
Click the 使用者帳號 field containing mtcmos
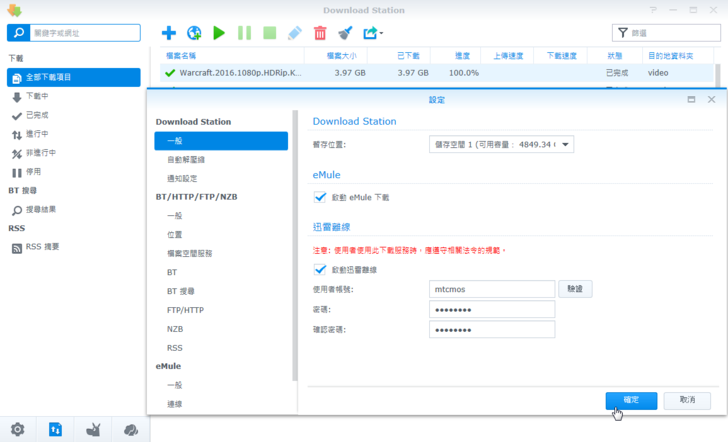click(491, 289)
